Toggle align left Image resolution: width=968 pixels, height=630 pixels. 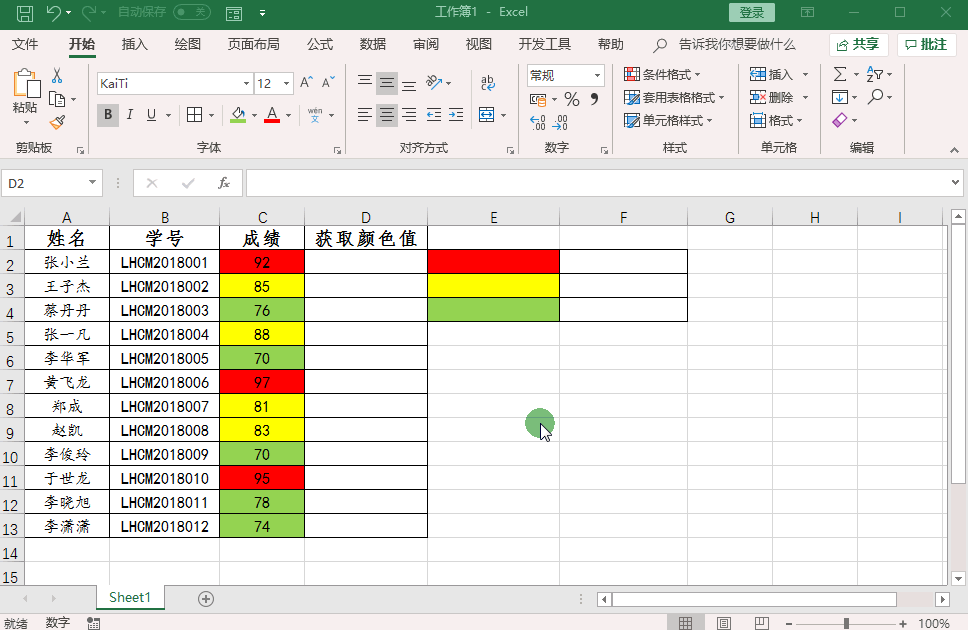click(x=365, y=115)
